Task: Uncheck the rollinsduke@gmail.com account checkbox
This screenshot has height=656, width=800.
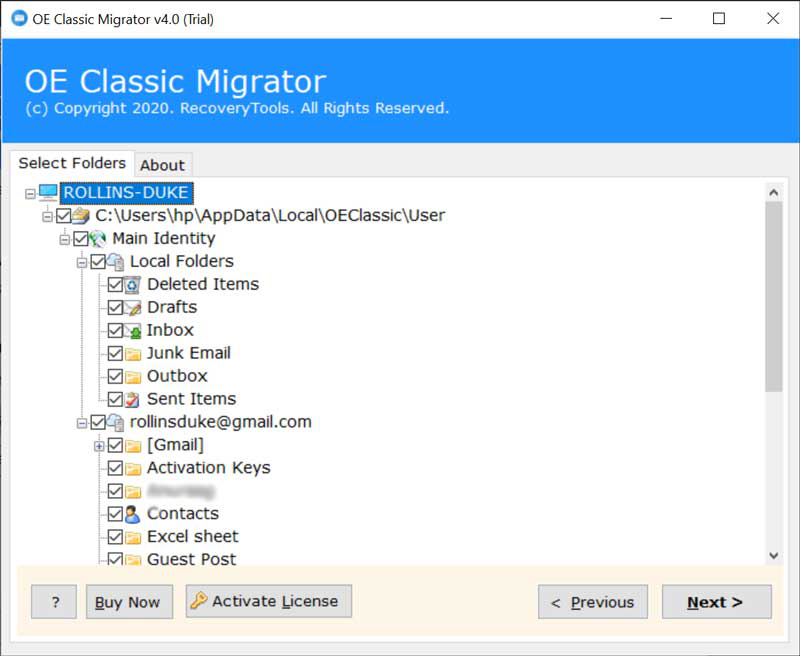Action: pyautogui.click(x=98, y=422)
